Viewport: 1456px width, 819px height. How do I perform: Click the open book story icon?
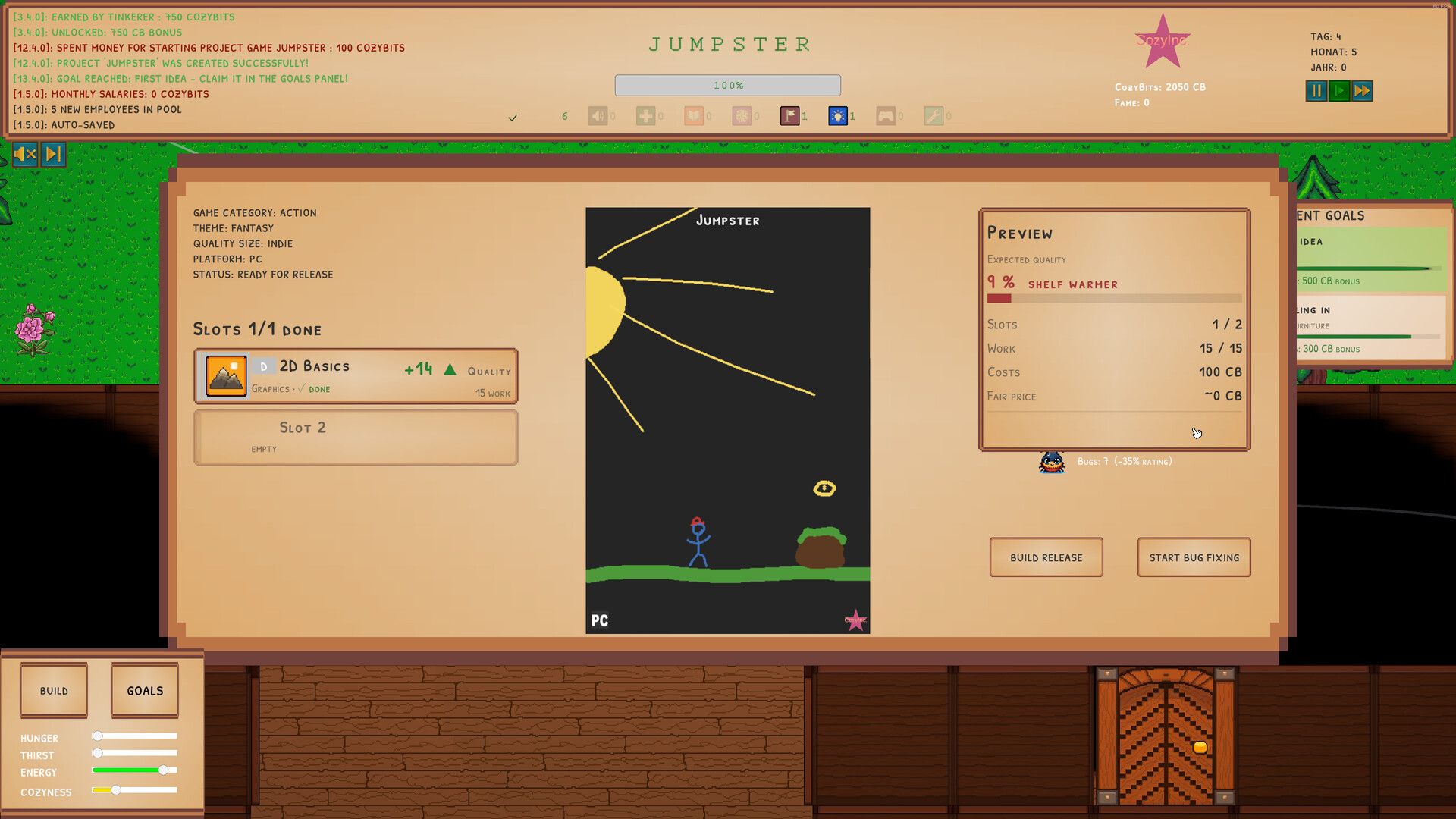[694, 116]
